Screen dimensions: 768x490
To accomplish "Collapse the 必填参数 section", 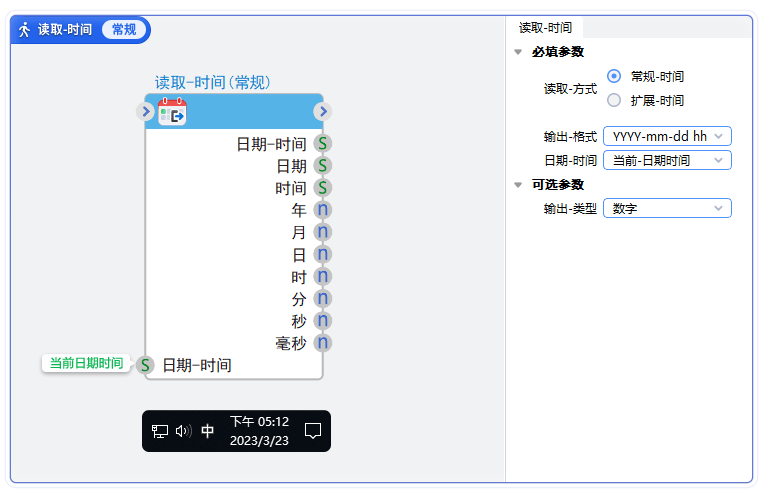I will coord(518,52).
